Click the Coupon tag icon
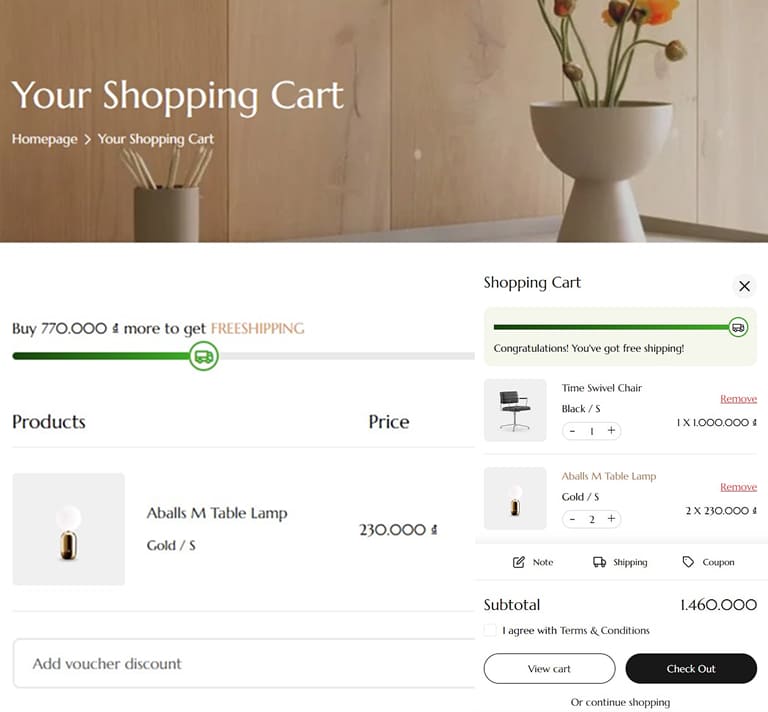Viewport: 768px width, 712px height. click(x=688, y=562)
